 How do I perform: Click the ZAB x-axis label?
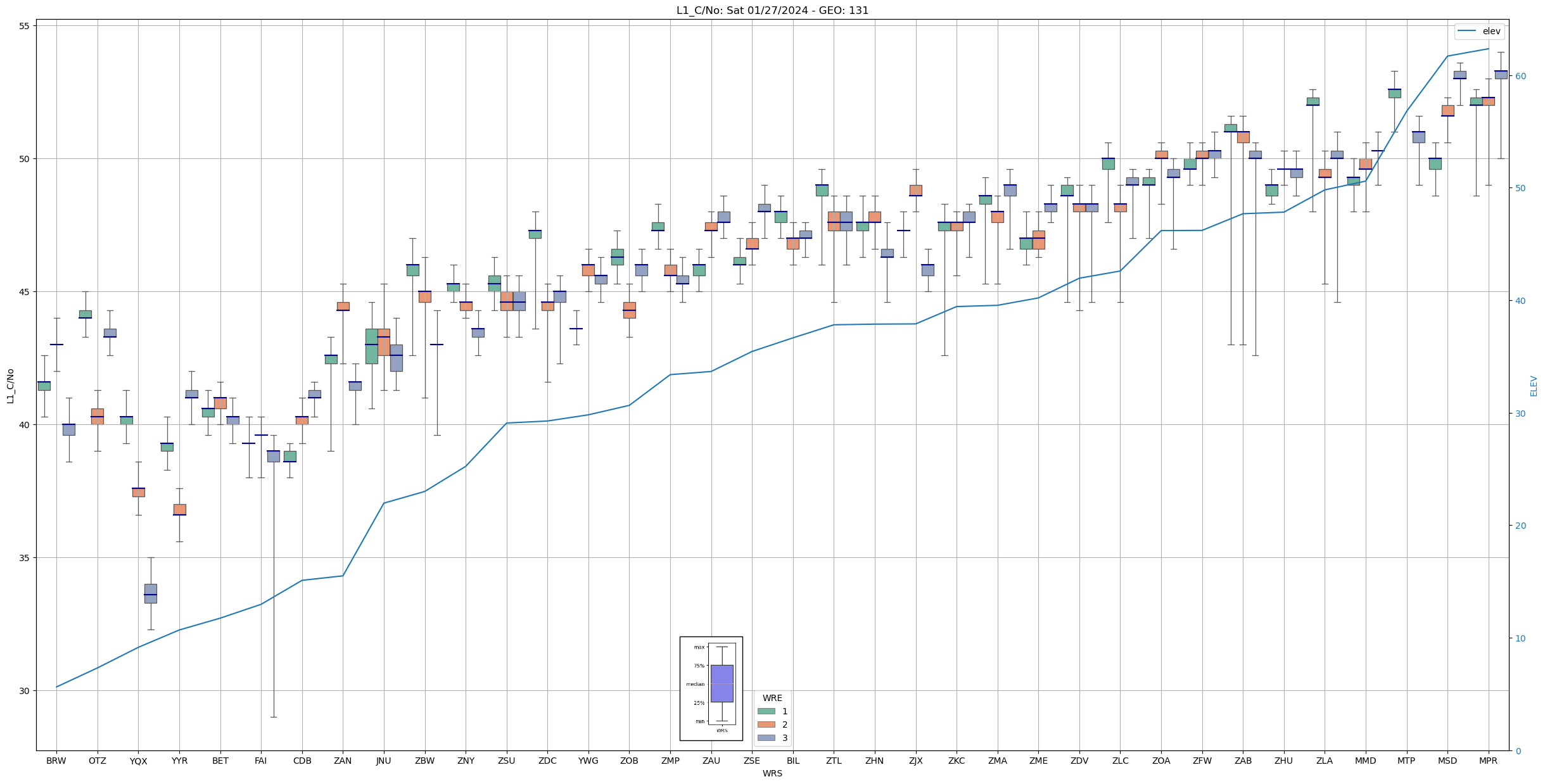1243,761
